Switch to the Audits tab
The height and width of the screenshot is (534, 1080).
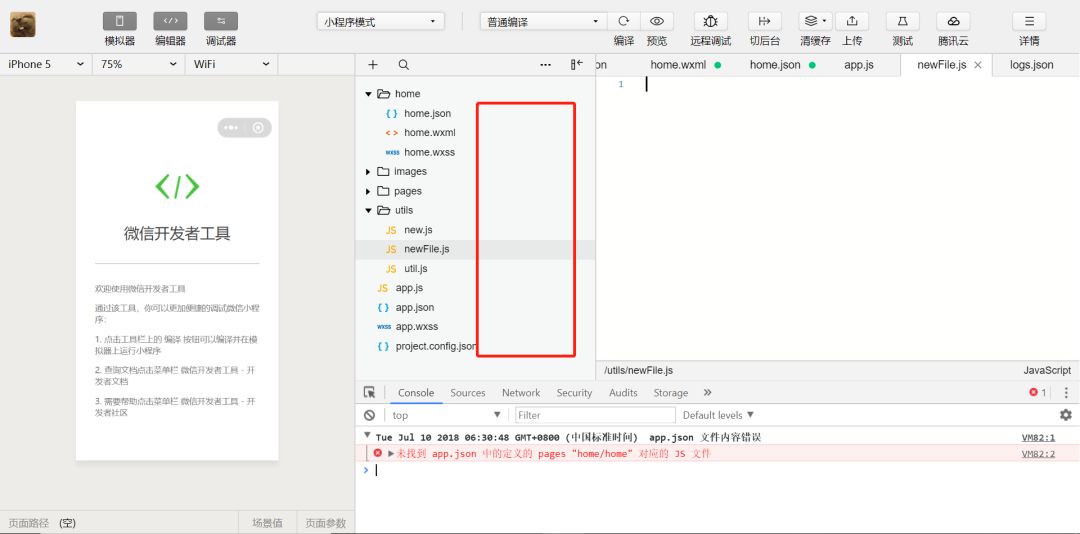(623, 393)
